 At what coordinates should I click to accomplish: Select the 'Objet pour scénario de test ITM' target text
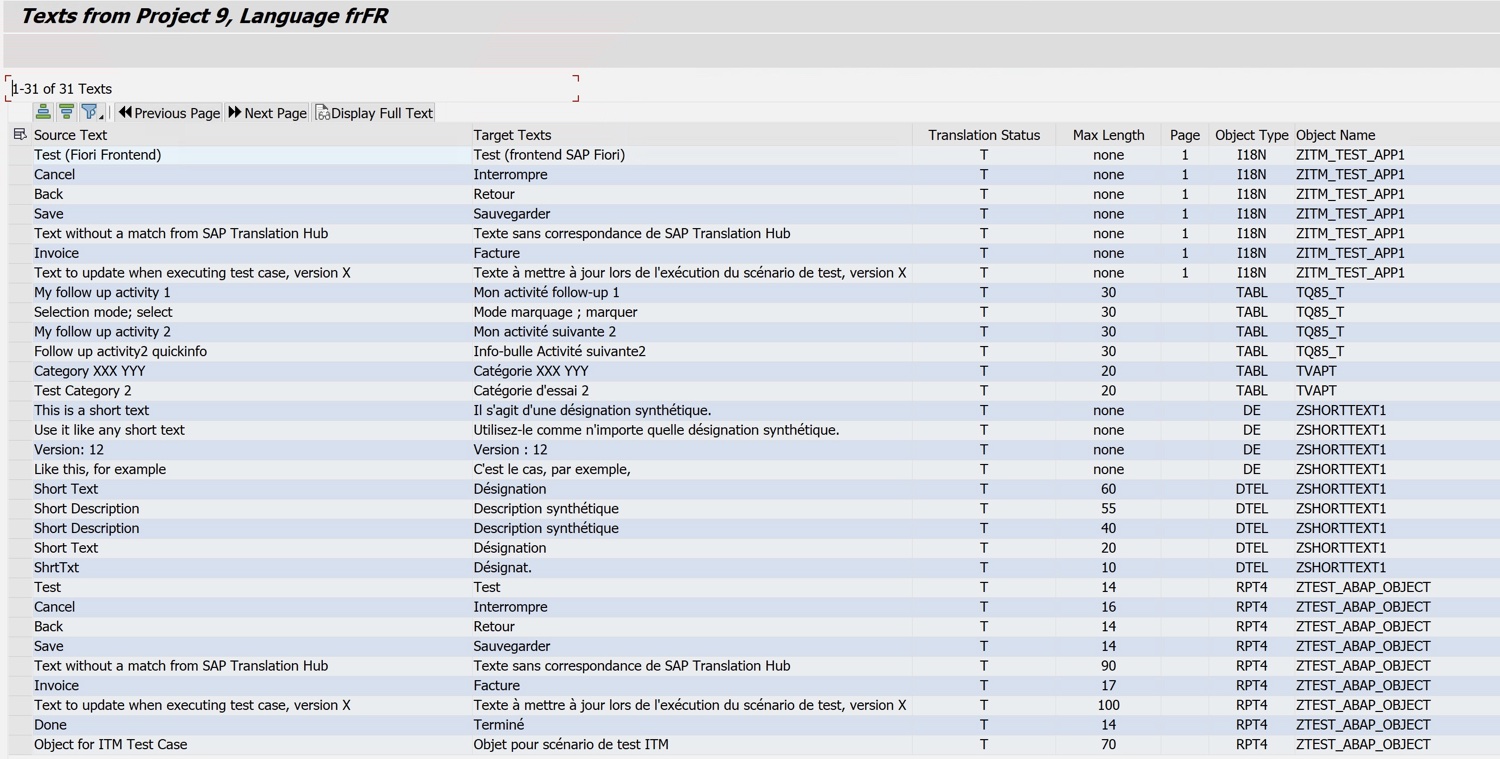[x=571, y=745]
